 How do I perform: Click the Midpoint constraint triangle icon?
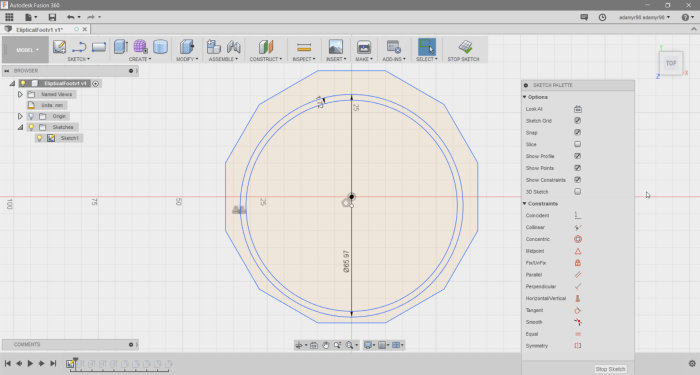click(578, 251)
